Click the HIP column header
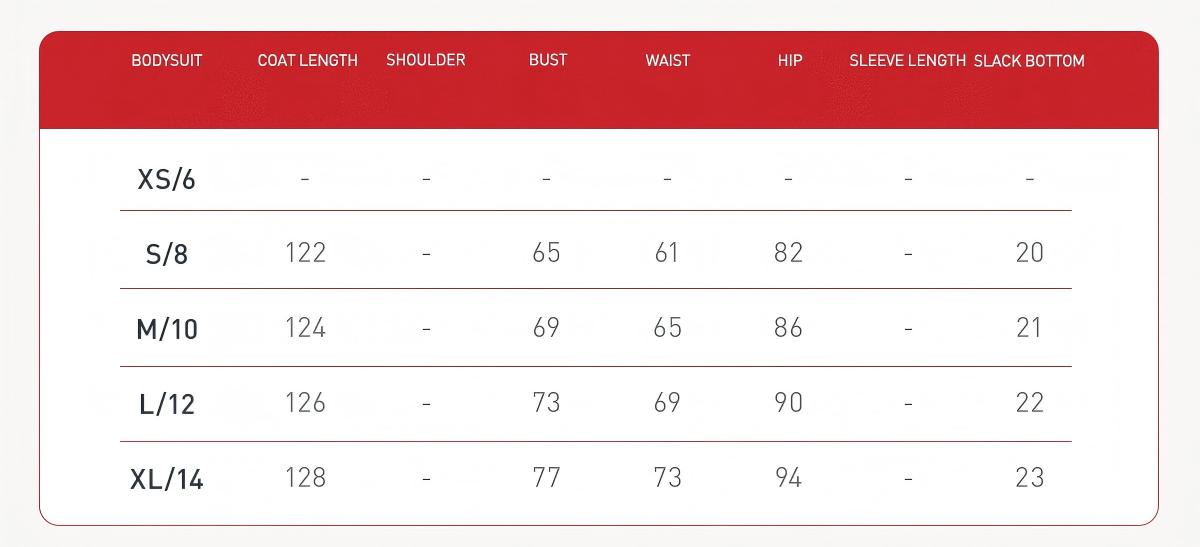 (790, 61)
